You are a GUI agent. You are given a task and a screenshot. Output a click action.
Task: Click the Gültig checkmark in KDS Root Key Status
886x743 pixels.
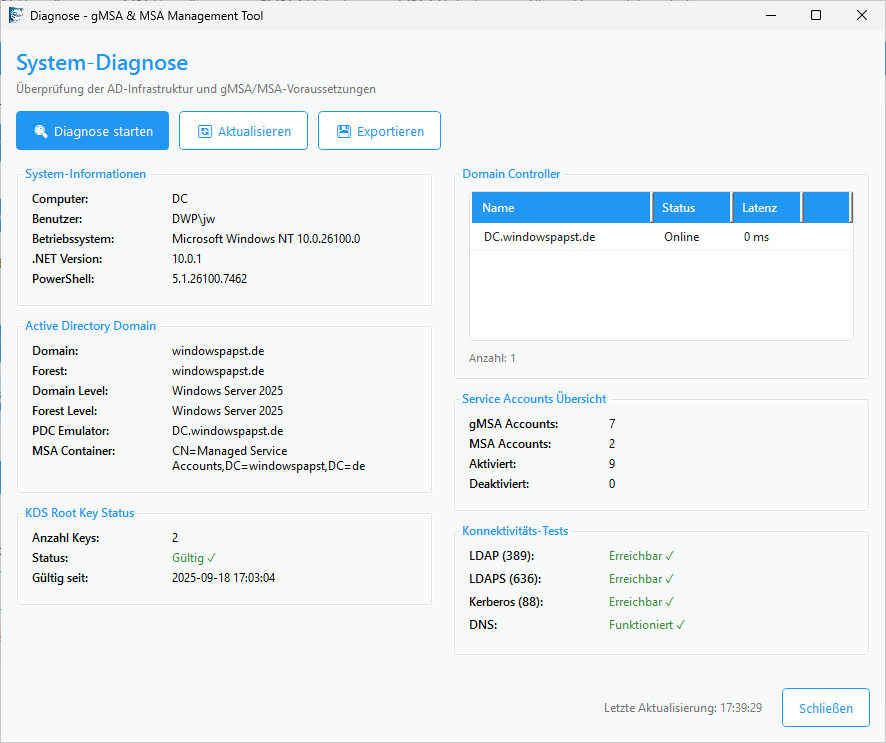[x=210, y=557]
